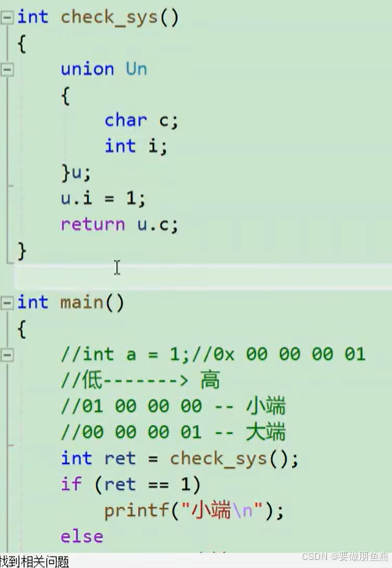The image size is (392, 568).
Task: Click the 'main' function name
Action: pyautogui.click(x=82, y=302)
